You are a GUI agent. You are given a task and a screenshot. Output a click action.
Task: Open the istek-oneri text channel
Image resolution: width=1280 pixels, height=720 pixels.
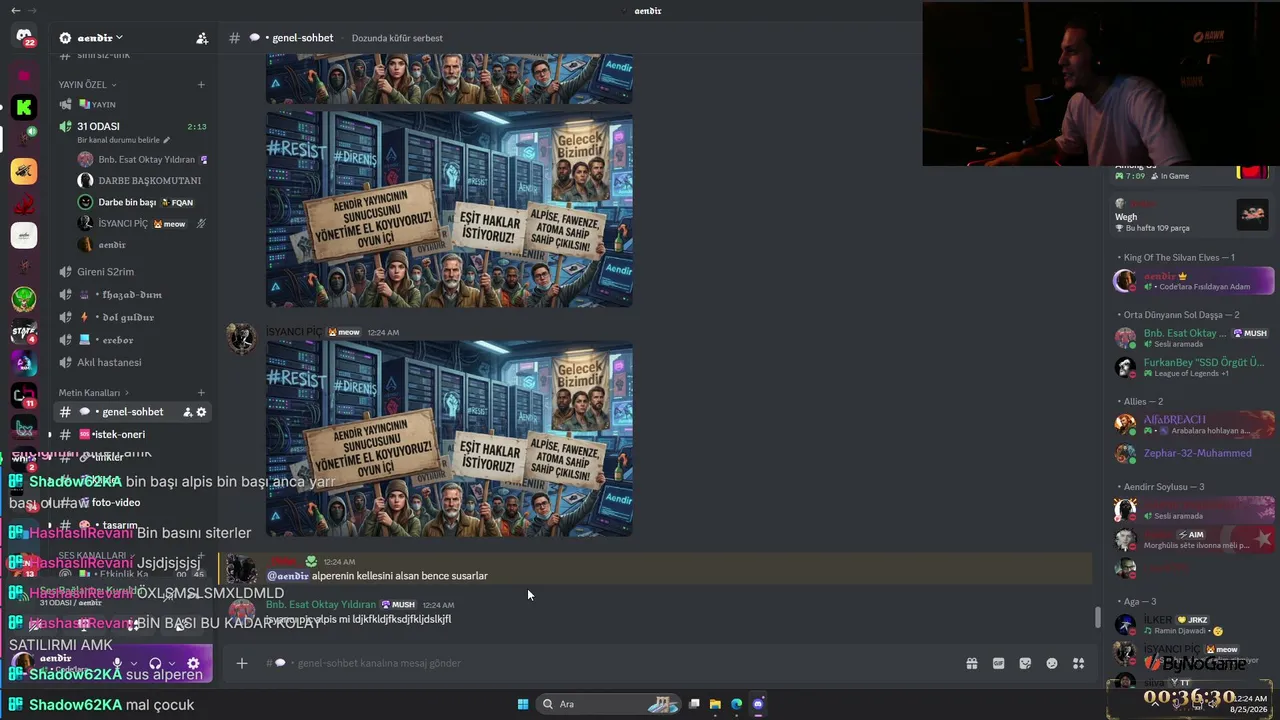pyautogui.click(x=130, y=434)
